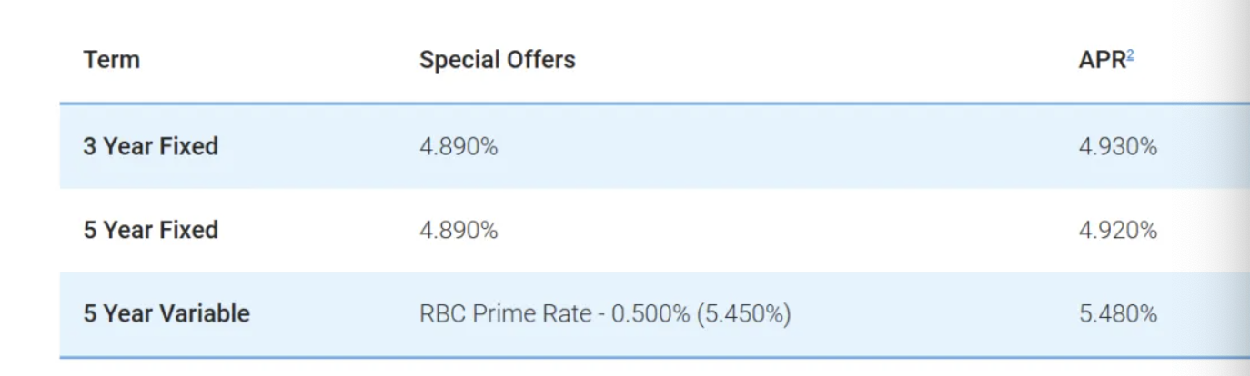Select the 3 Year Fixed row label

click(151, 146)
